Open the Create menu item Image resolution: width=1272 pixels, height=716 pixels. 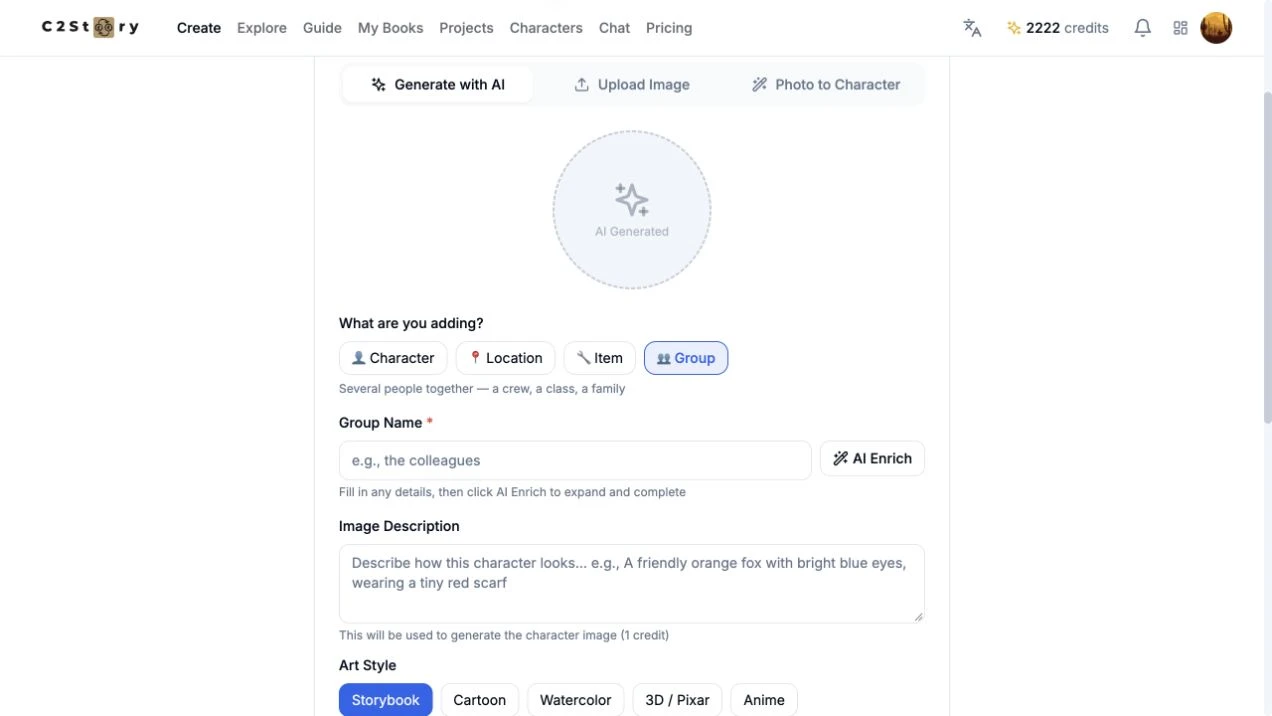click(x=199, y=28)
